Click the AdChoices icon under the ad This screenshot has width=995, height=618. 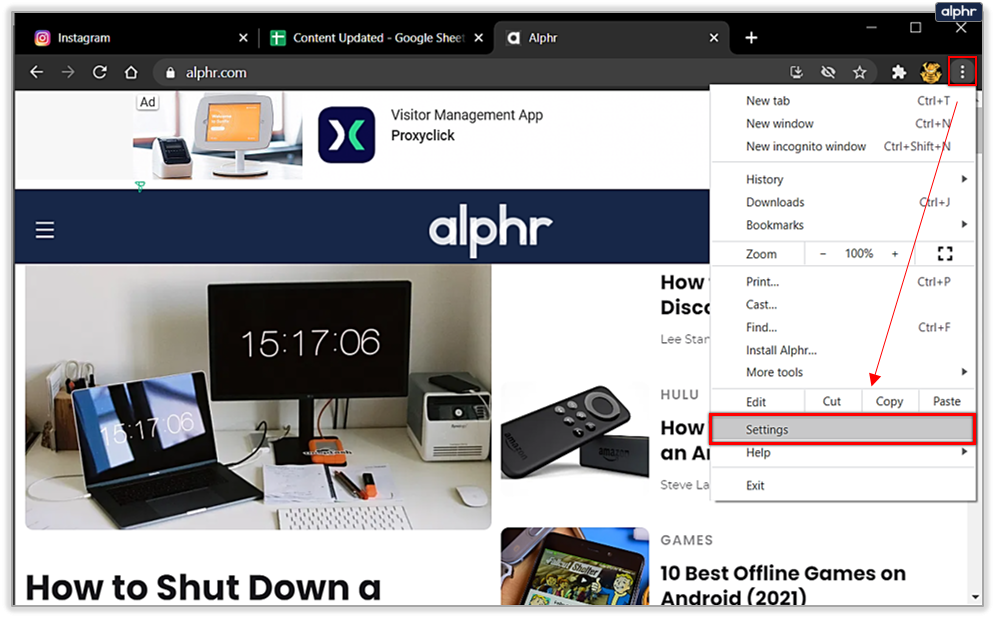click(140, 186)
